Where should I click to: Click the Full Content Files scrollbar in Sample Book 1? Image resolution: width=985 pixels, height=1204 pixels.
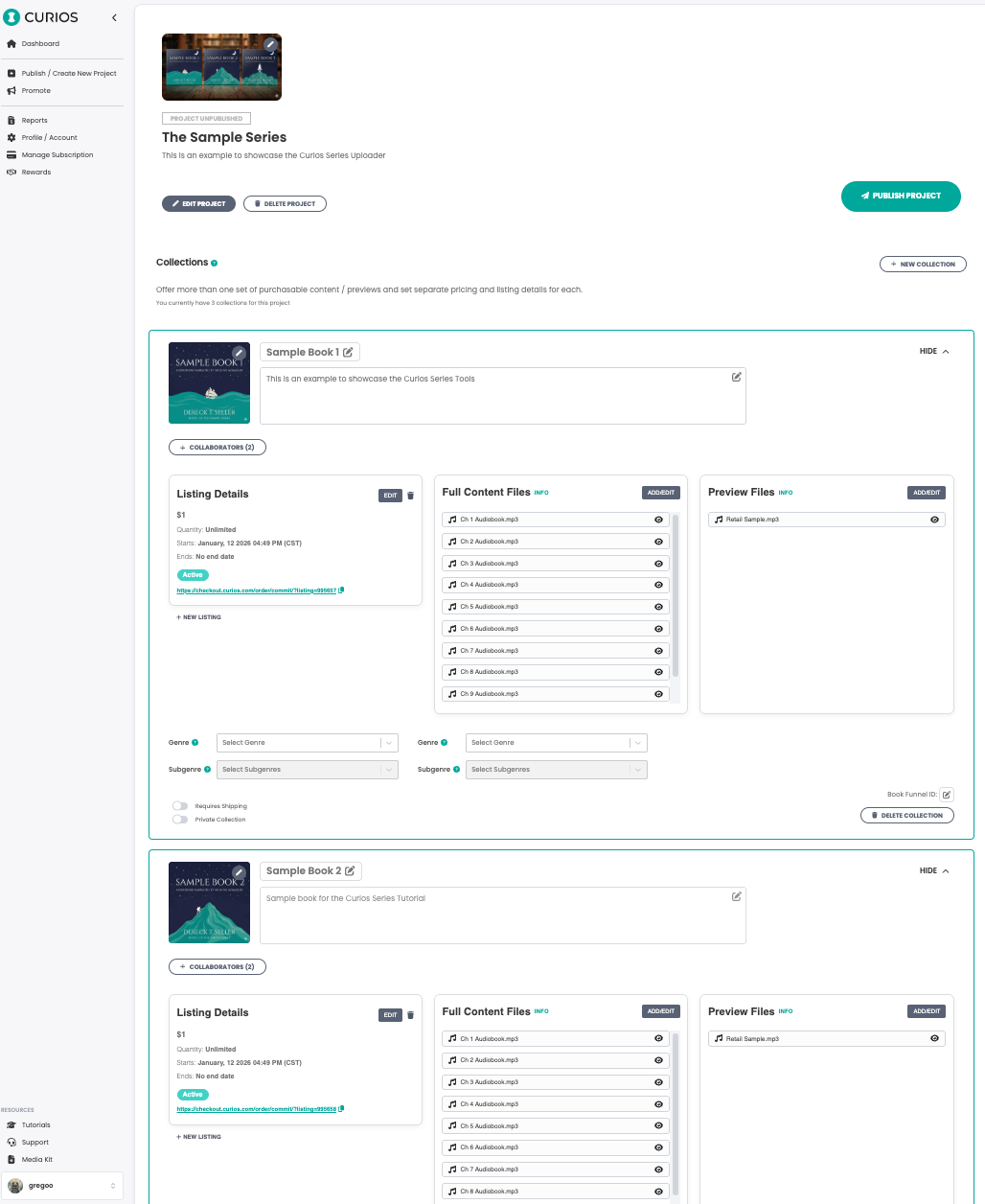click(676, 594)
